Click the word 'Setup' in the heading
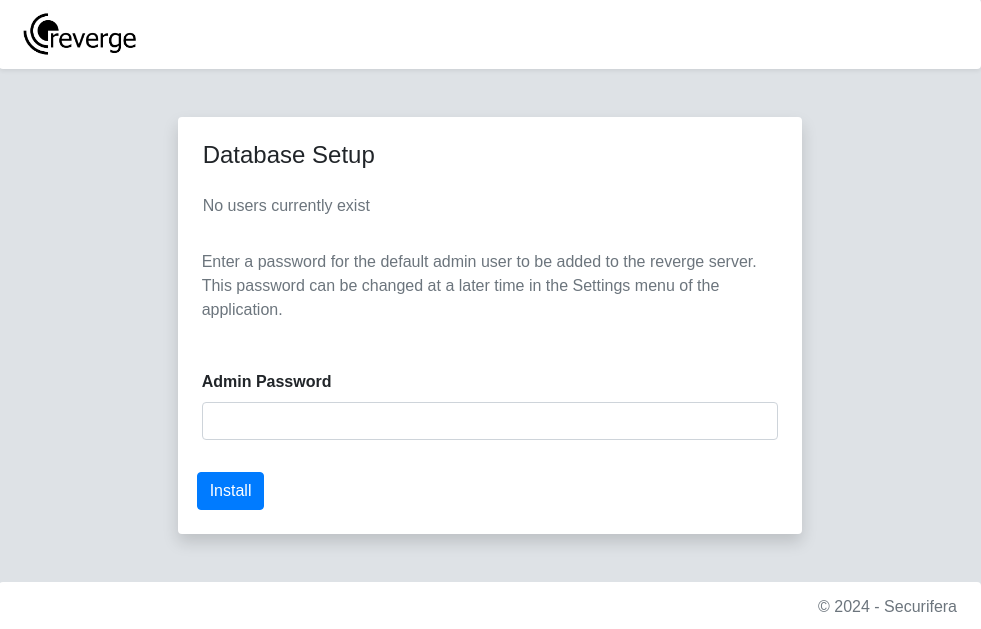 tap(343, 155)
